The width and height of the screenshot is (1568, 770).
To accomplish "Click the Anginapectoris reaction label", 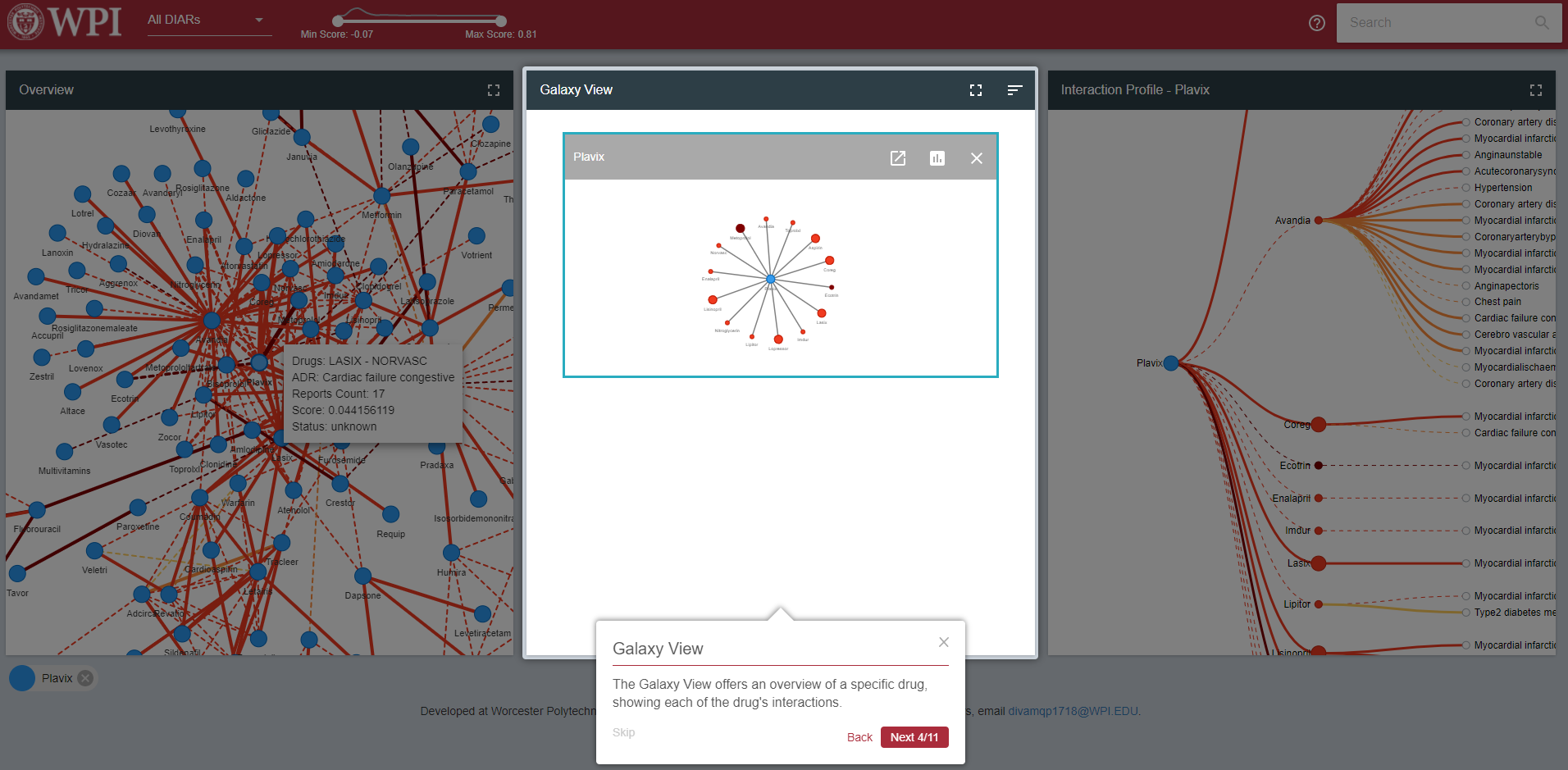I will pos(1506,286).
